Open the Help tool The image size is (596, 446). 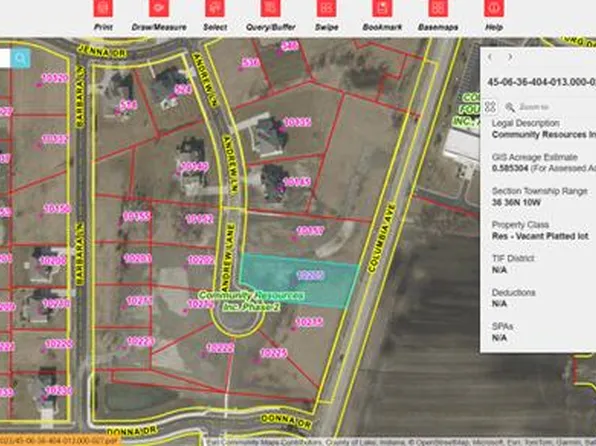pos(494,8)
